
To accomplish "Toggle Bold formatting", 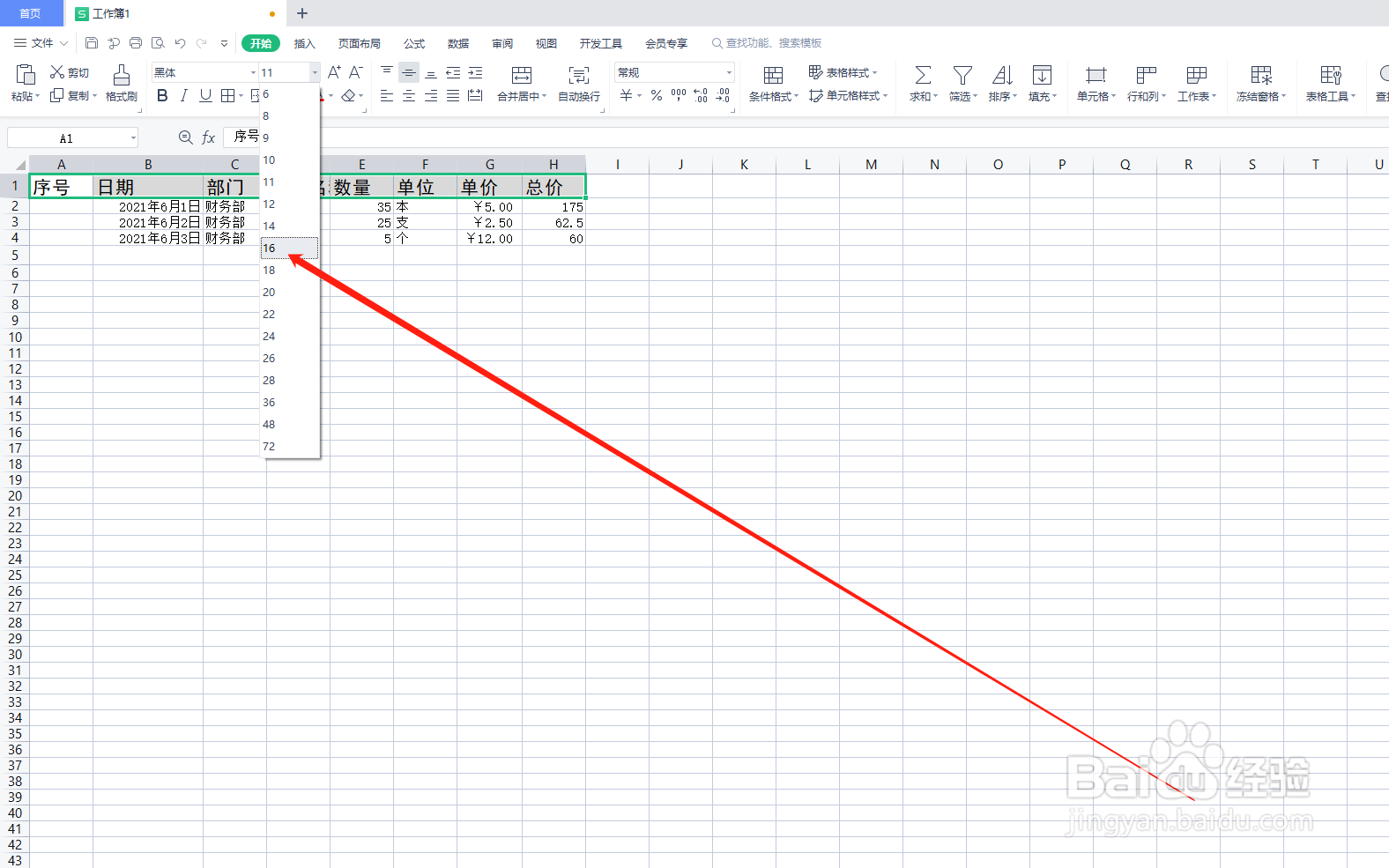I will pyautogui.click(x=162, y=95).
